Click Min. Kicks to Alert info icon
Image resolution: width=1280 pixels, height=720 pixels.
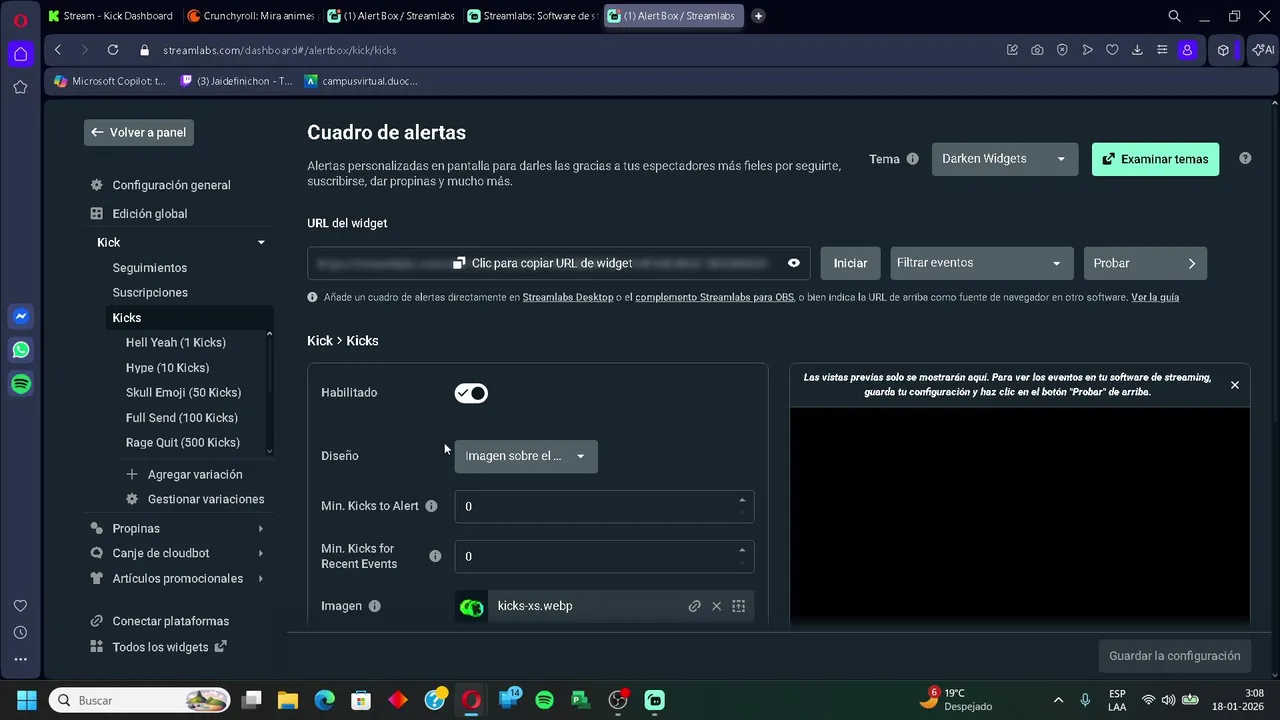(x=431, y=506)
